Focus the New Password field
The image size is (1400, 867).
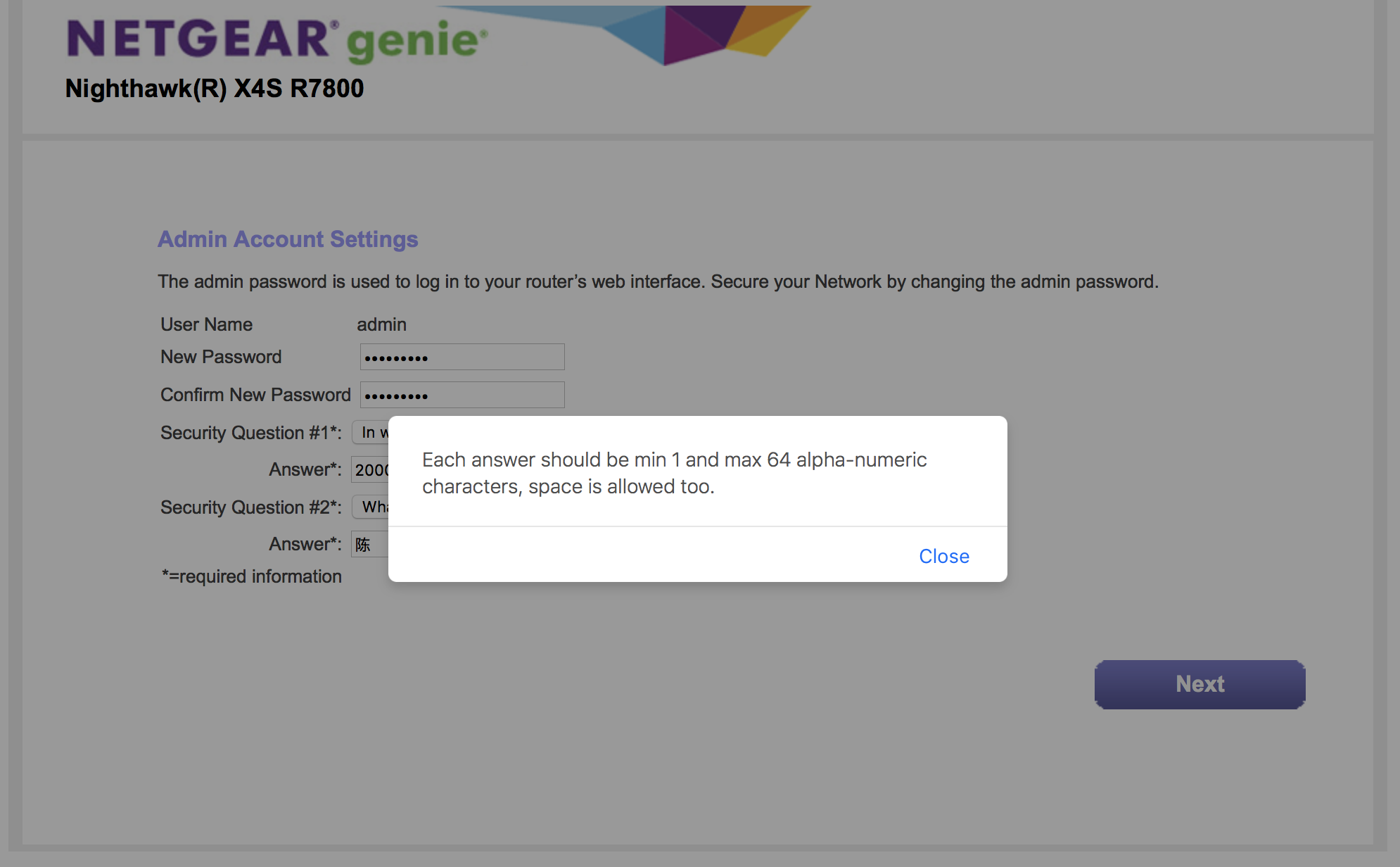(462, 357)
